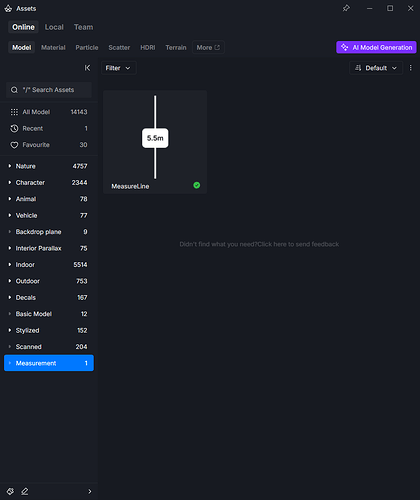The height and width of the screenshot is (500, 420).
Task: Pin the Assets window
Action: [x=346, y=8]
